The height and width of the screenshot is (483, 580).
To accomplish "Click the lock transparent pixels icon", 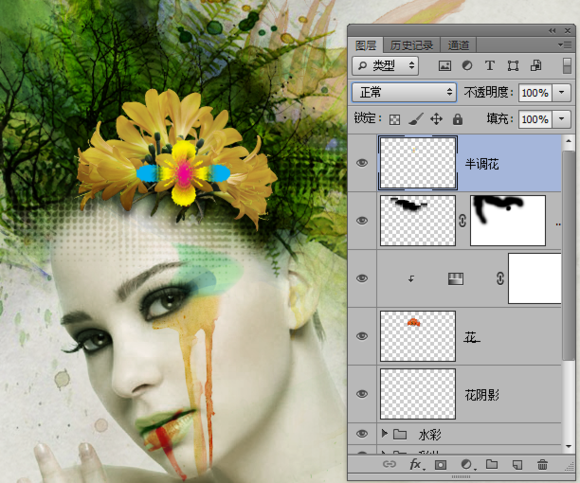I will [x=394, y=119].
